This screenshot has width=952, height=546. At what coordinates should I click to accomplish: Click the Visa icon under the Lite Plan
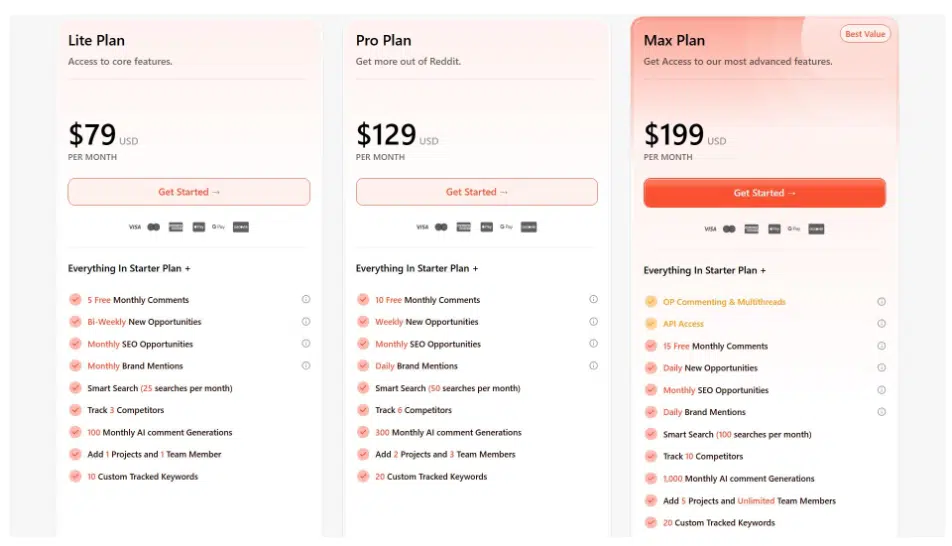[135, 227]
